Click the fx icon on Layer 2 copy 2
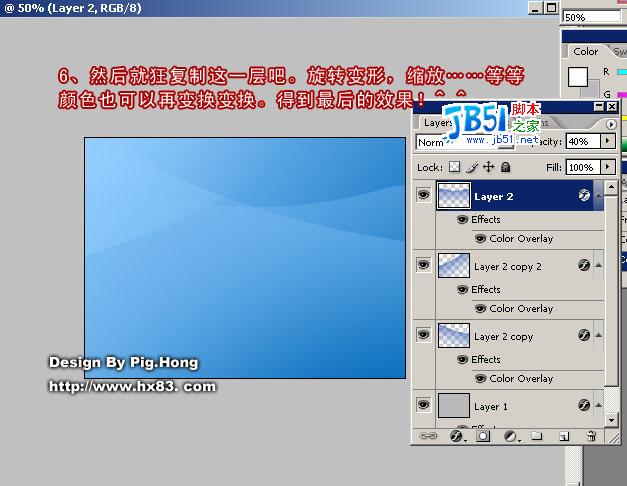Screen dimensions: 627x486 [x=584, y=265]
